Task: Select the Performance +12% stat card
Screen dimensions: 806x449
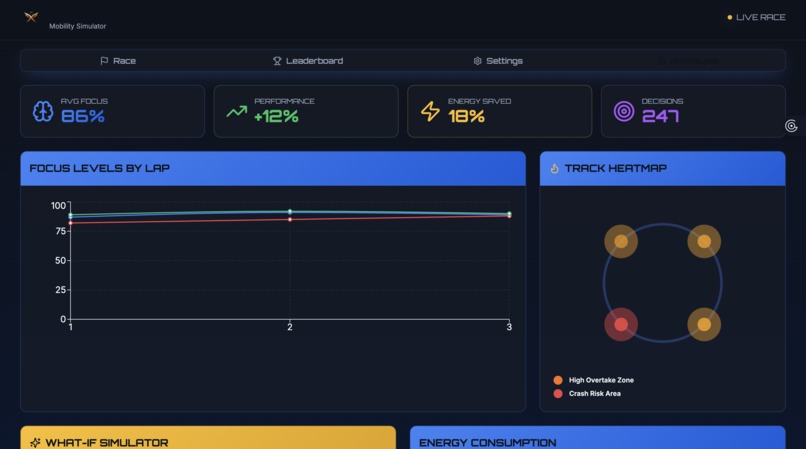Action: click(x=306, y=111)
